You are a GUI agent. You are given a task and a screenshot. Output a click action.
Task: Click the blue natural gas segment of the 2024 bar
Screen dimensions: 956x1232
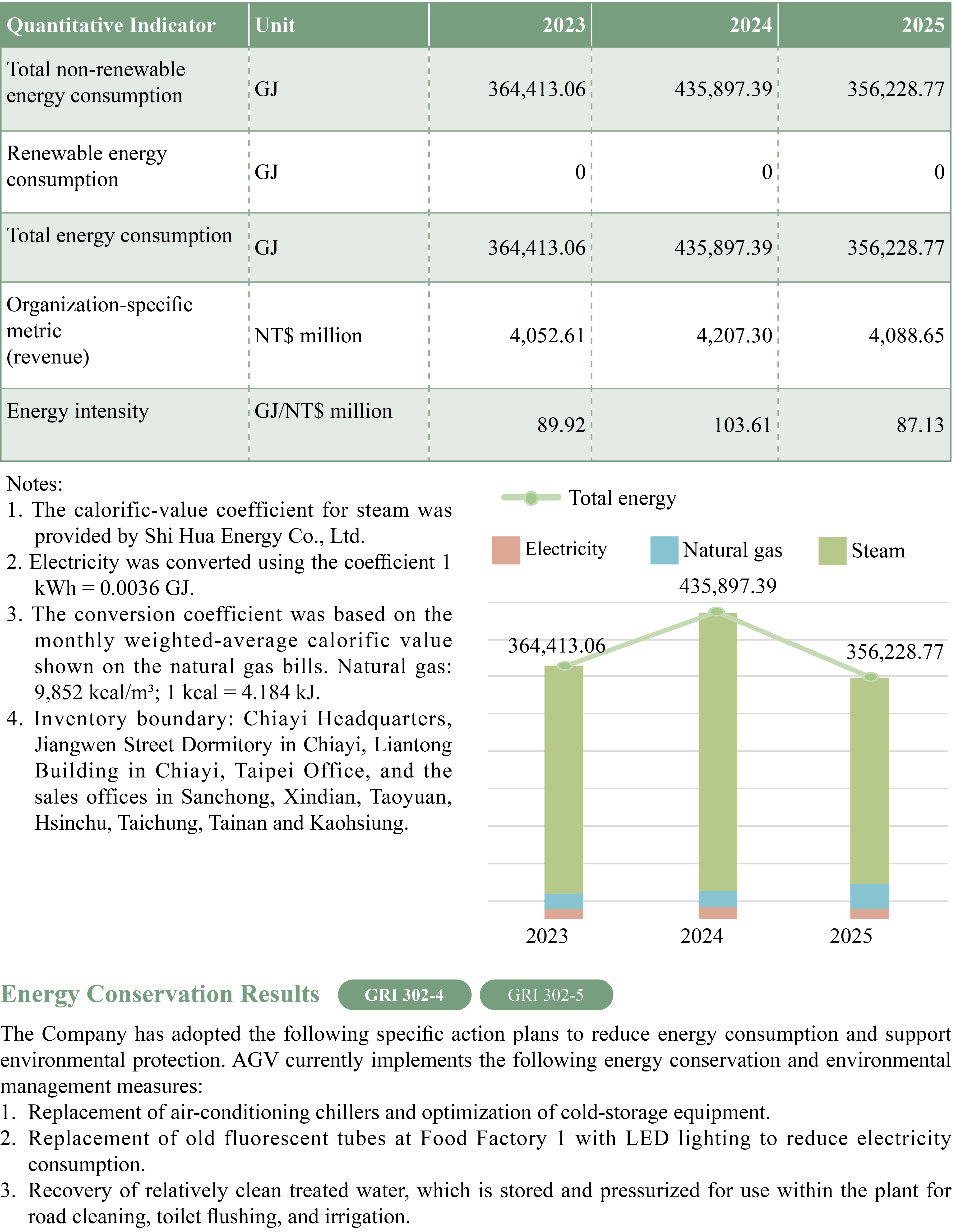(x=718, y=899)
